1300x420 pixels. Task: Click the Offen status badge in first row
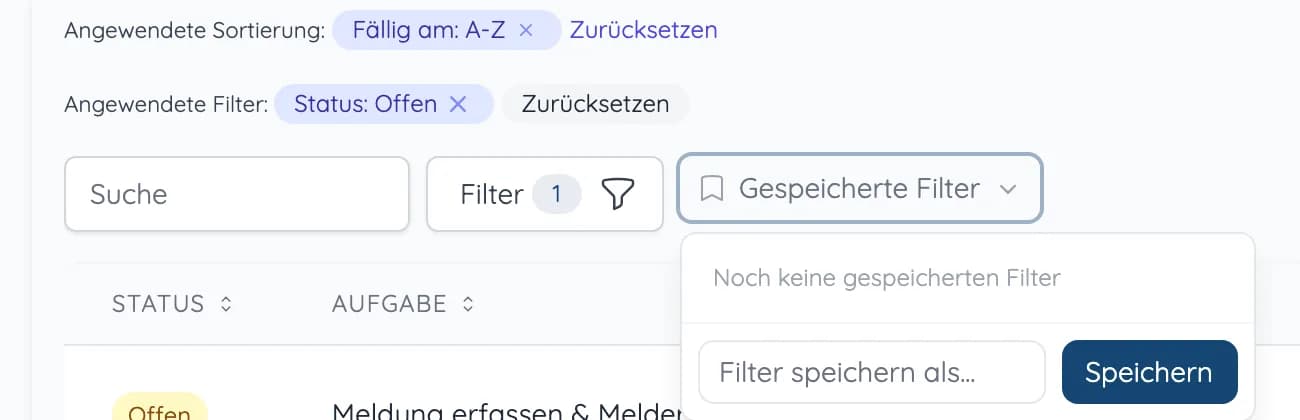click(x=160, y=408)
